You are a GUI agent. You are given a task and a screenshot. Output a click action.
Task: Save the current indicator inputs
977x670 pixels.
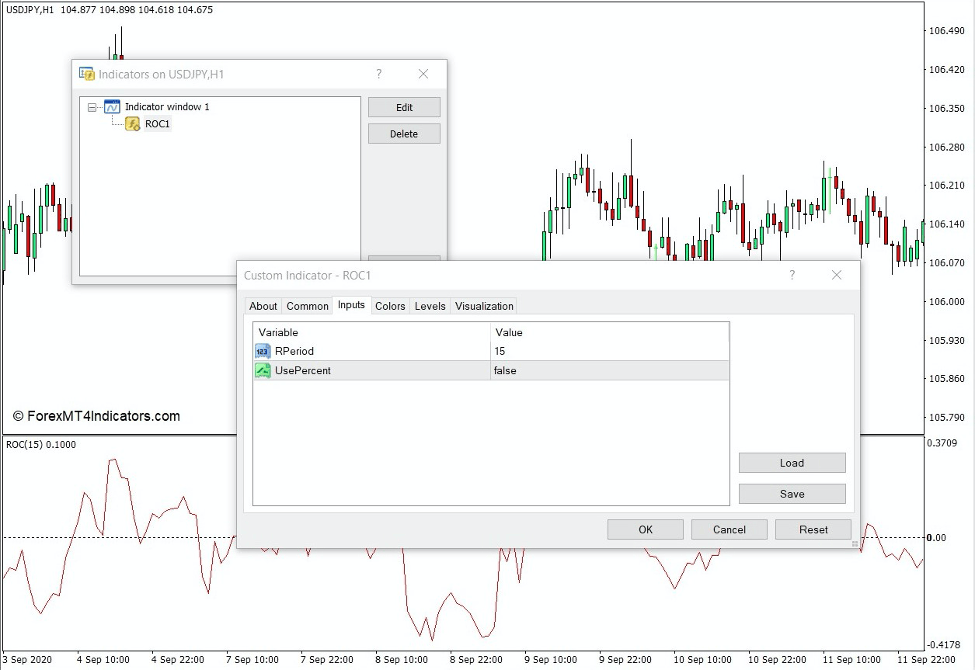click(791, 493)
